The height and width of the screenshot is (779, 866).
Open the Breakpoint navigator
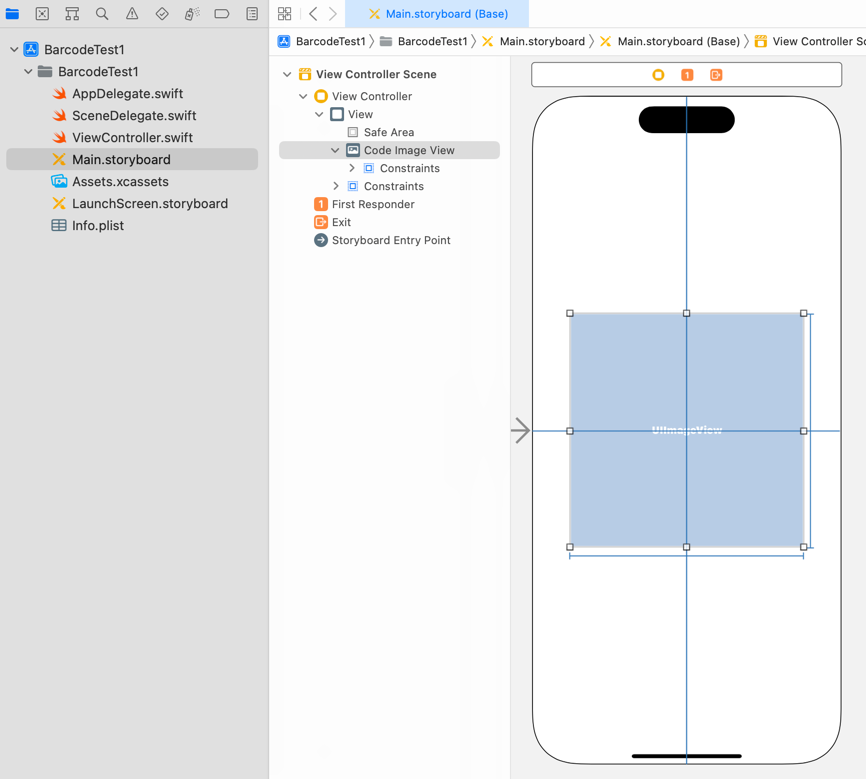[x=222, y=14]
